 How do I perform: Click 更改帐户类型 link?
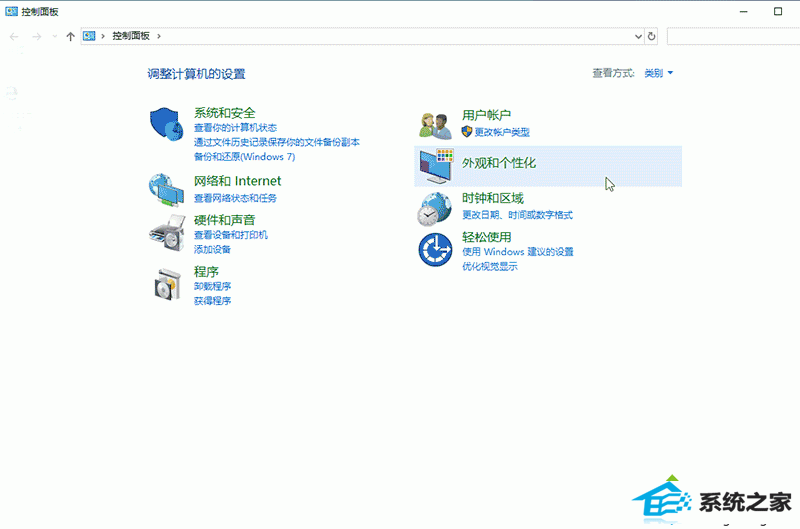click(x=502, y=132)
